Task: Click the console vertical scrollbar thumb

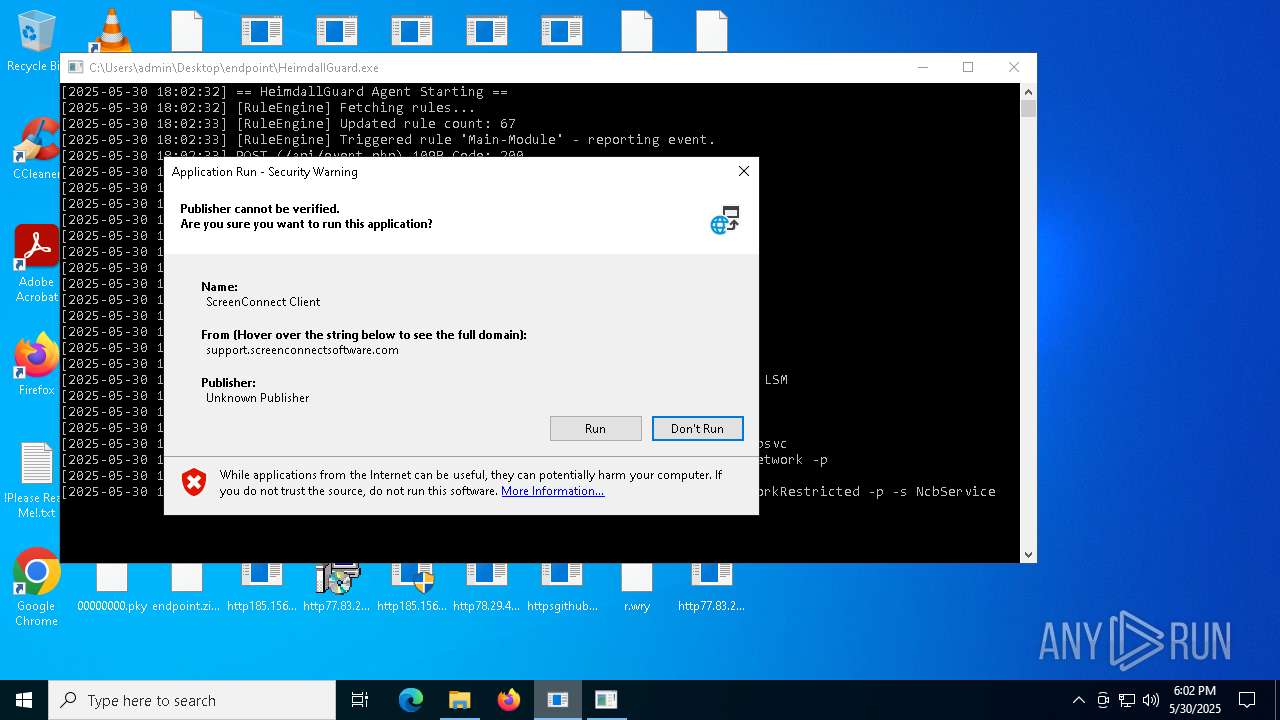Action: 1028,109
